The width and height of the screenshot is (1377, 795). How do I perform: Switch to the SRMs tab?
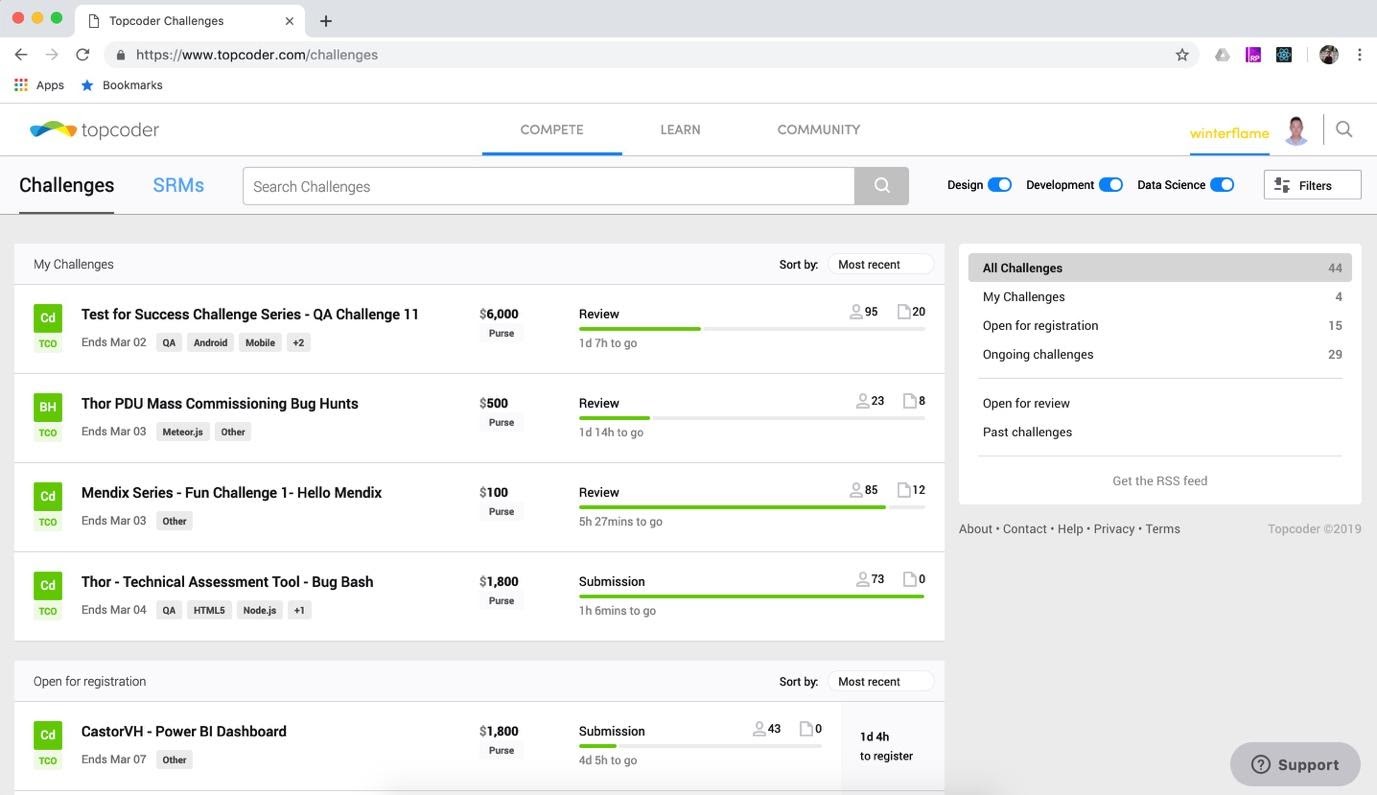[x=178, y=185]
